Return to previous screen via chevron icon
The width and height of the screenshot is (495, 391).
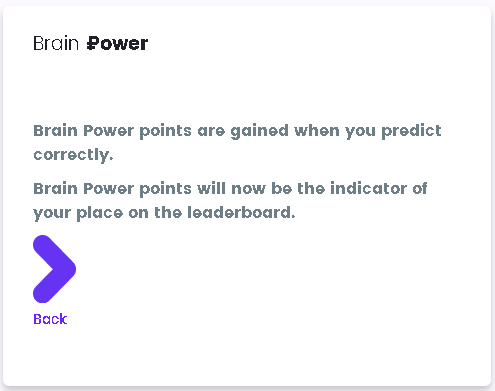54,269
